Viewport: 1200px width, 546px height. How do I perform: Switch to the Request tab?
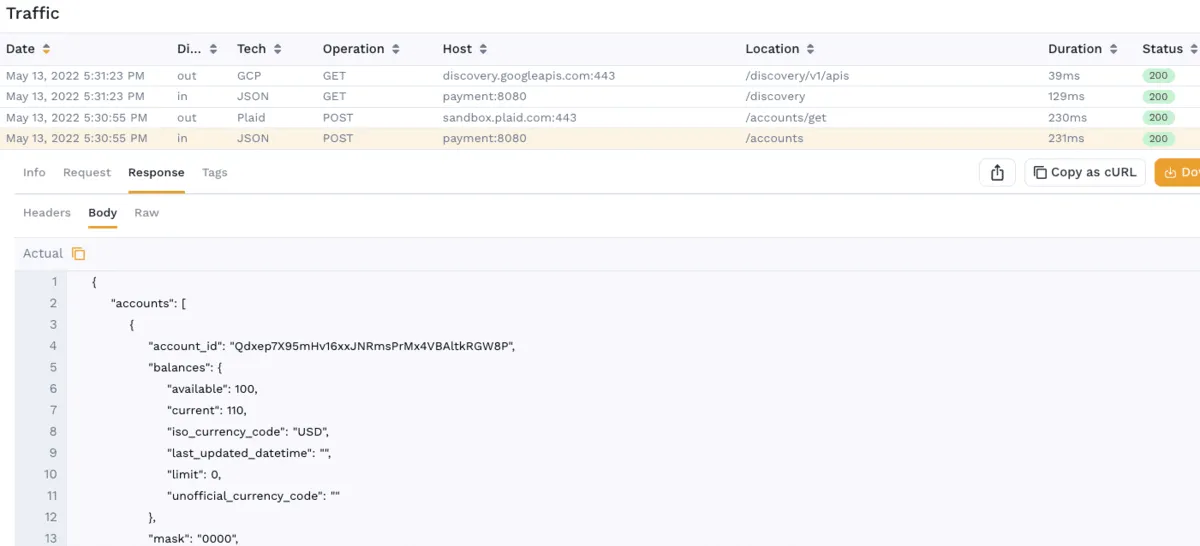click(x=87, y=173)
